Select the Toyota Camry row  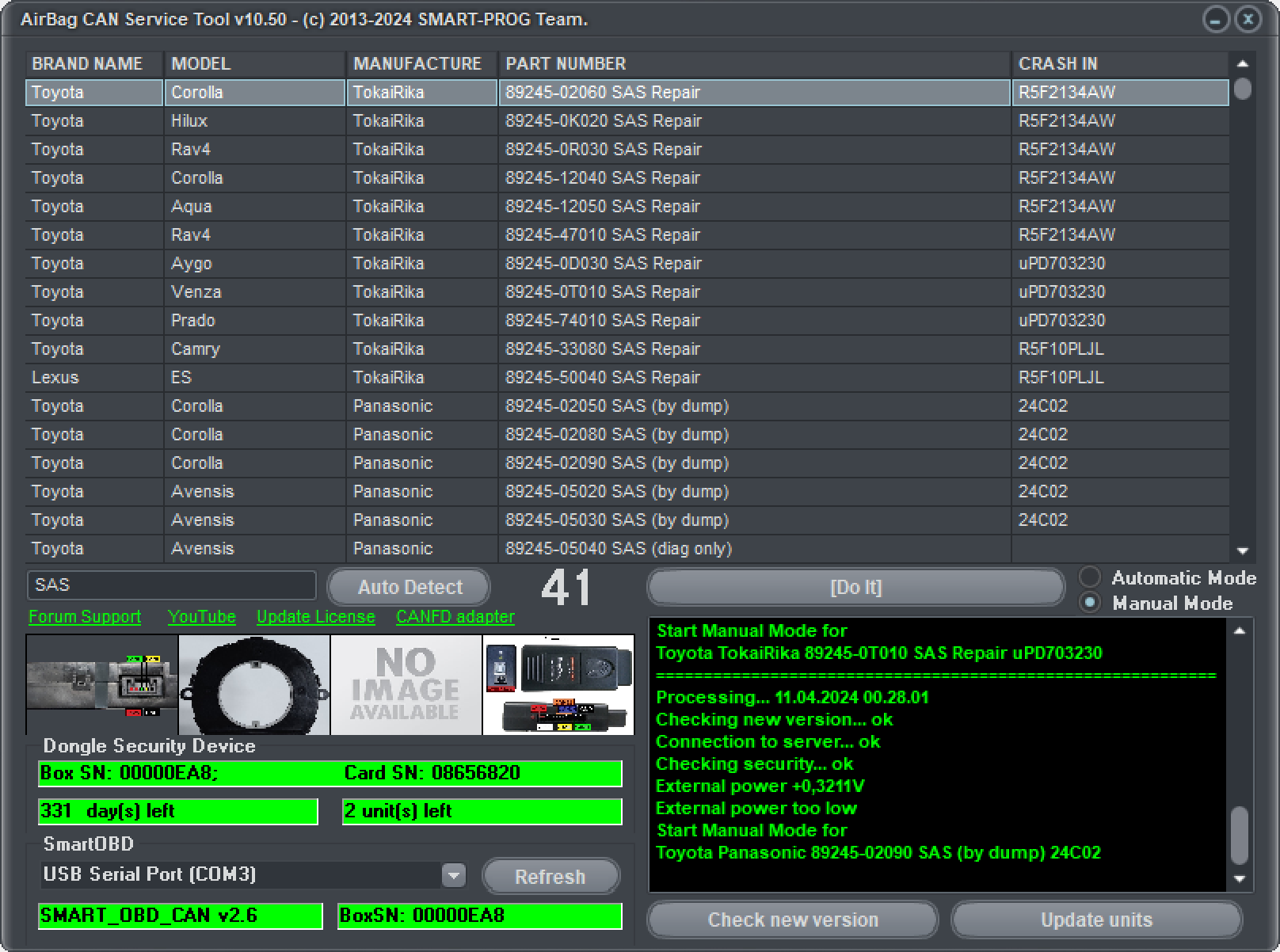(x=627, y=348)
